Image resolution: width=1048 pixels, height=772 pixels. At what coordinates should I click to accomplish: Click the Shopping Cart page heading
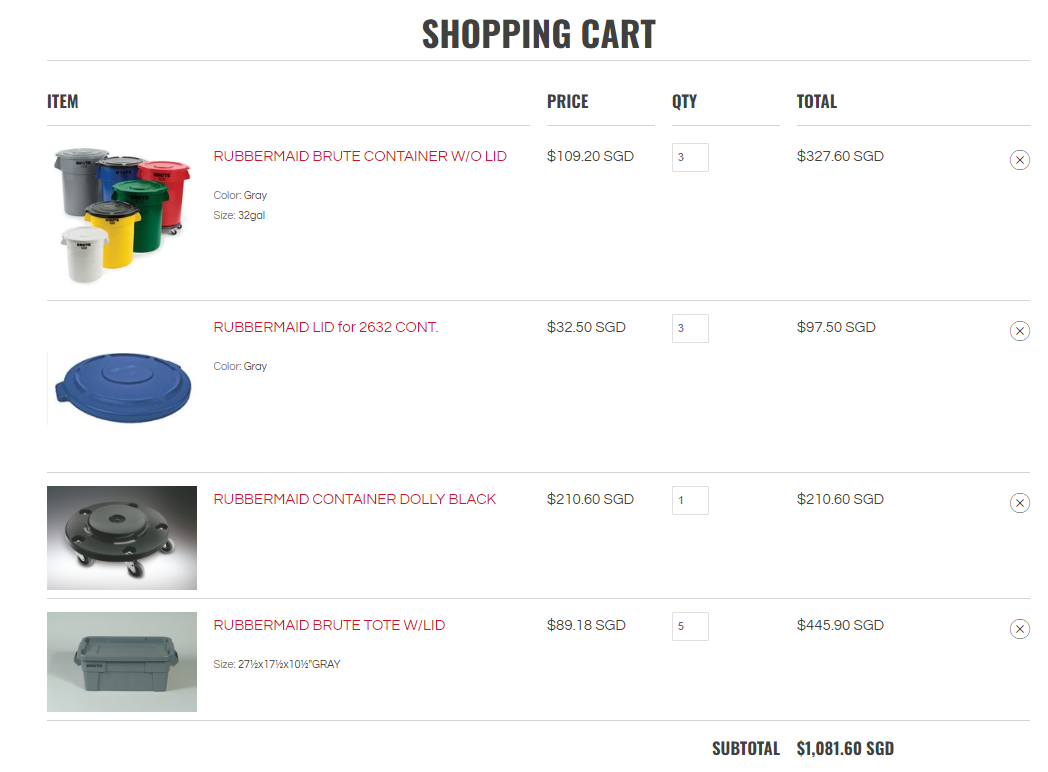coord(538,34)
